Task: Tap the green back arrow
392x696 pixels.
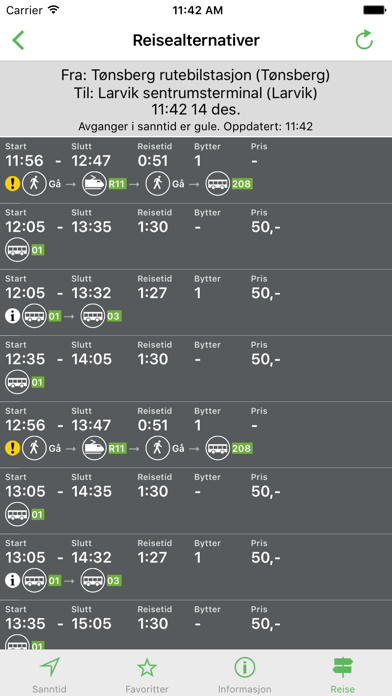Action: click(x=18, y=40)
